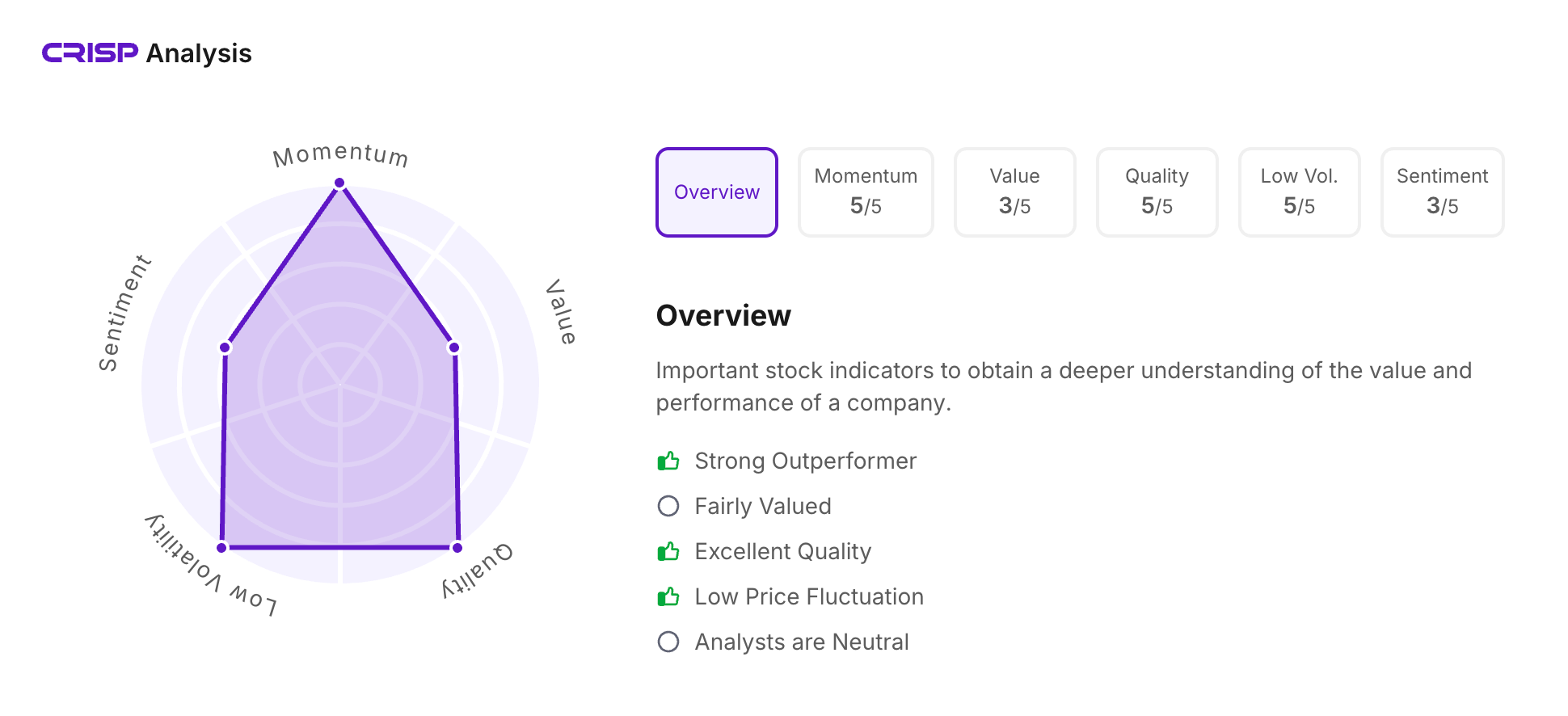Click the Momentum label above radar chart

[340, 154]
